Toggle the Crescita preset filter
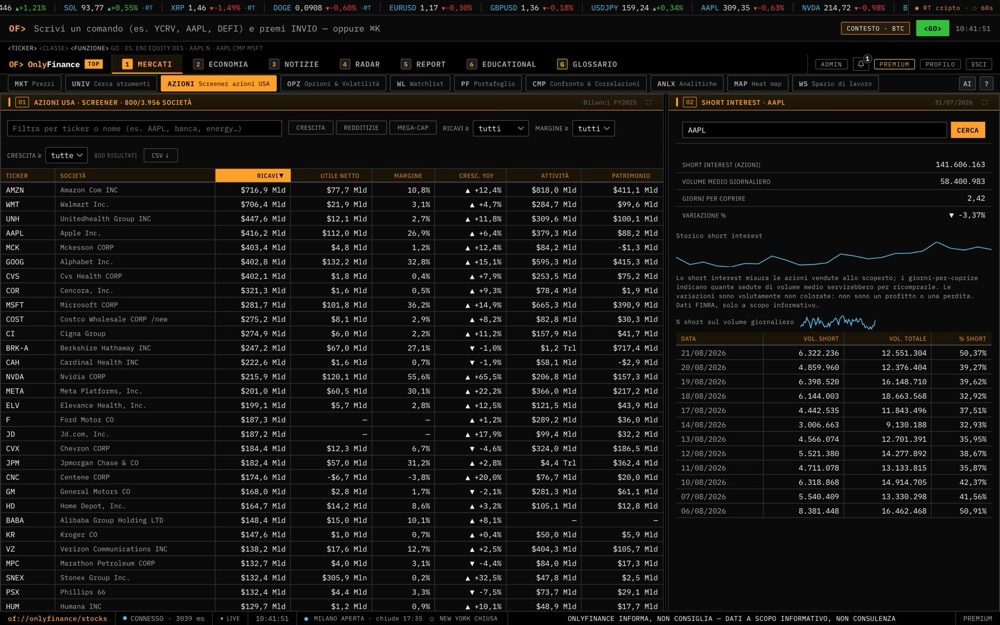The image size is (1000, 625). pyautogui.click(x=311, y=128)
